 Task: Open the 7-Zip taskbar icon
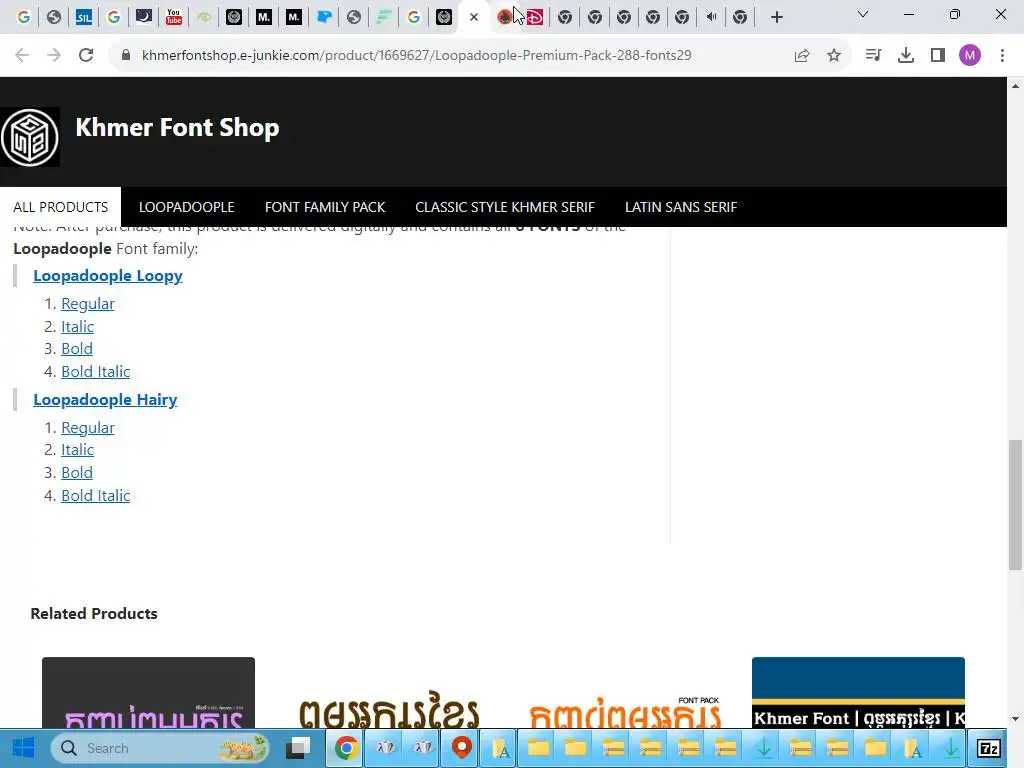coord(988,748)
